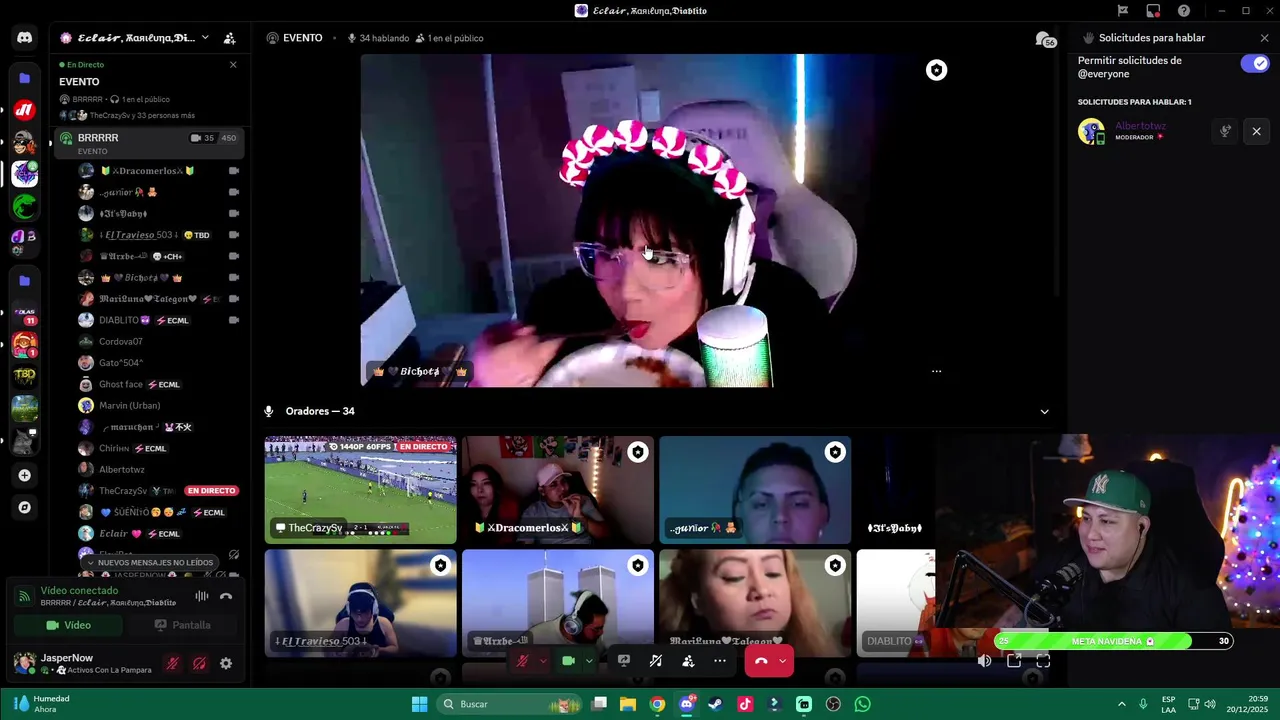The image size is (1280, 720).
Task: Open share screen icon in call controls
Action: (x=624, y=661)
